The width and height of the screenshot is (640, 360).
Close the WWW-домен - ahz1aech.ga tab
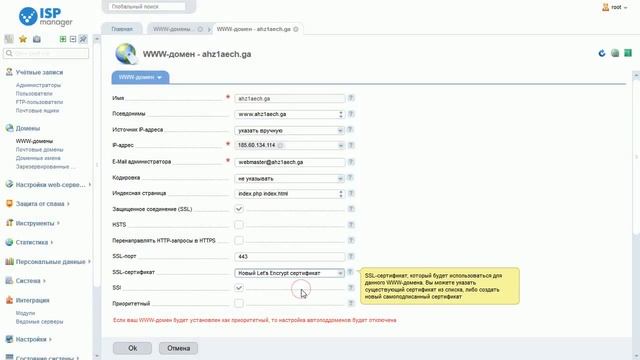pos(296,29)
